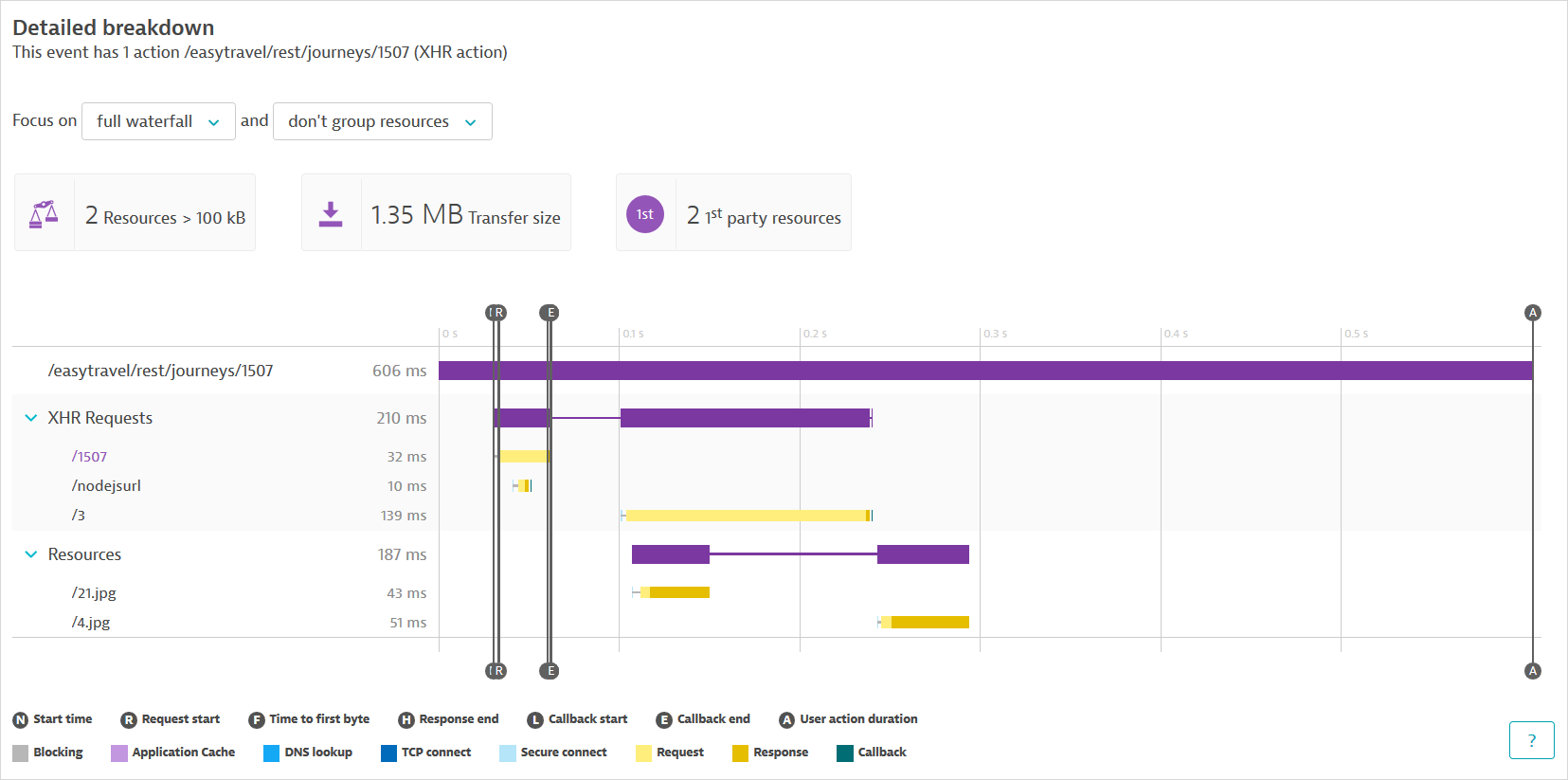The height and width of the screenshot is (780, 1568).
Task: Click the 1.35 MB Transfer size card
Action: pos(436,212)
